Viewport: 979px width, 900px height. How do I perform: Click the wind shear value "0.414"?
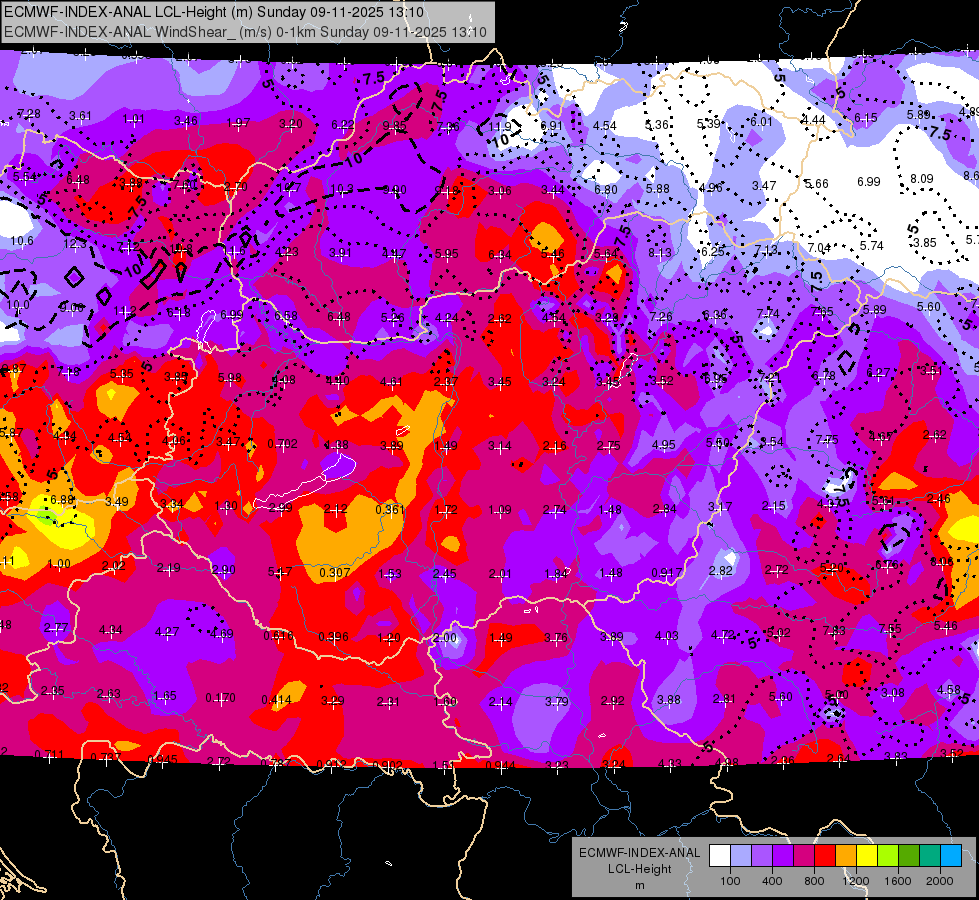point(277,700)
